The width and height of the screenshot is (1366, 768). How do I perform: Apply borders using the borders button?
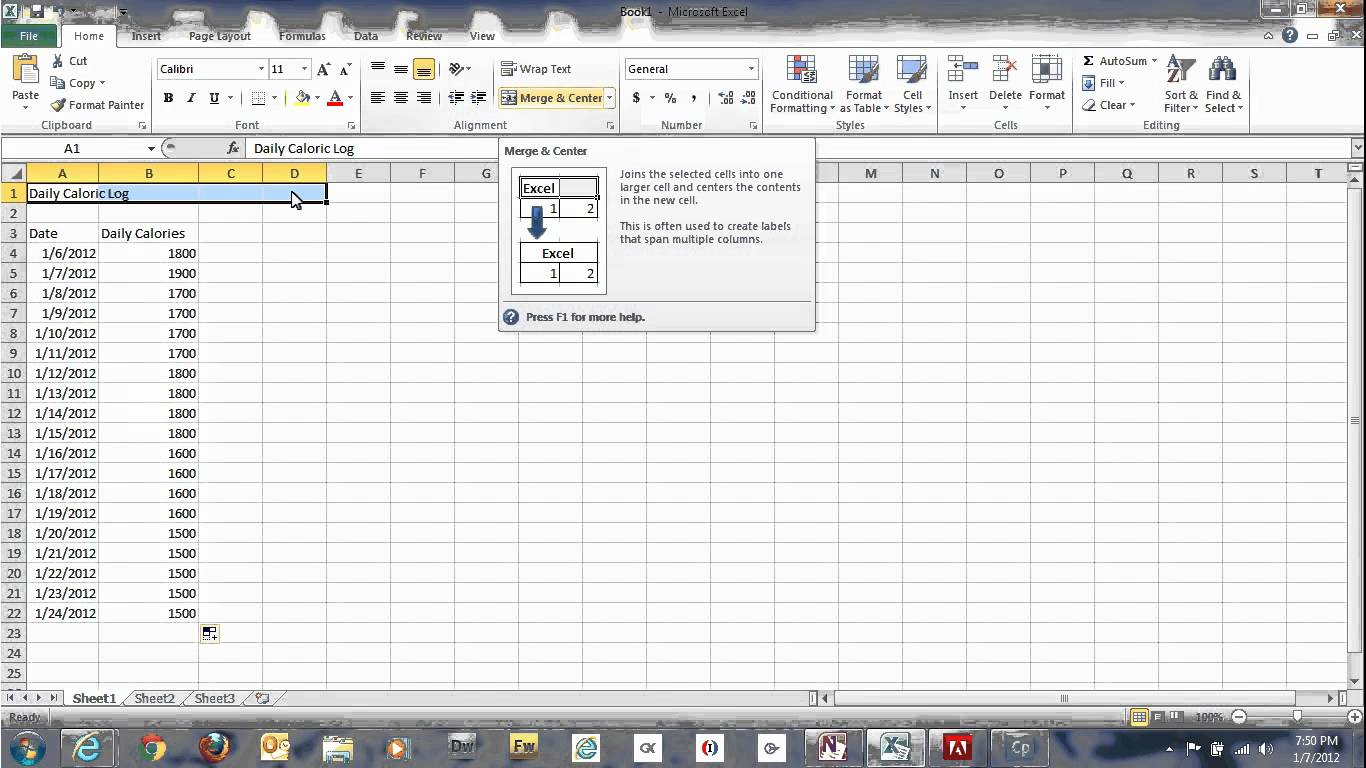tap(258, 98)
